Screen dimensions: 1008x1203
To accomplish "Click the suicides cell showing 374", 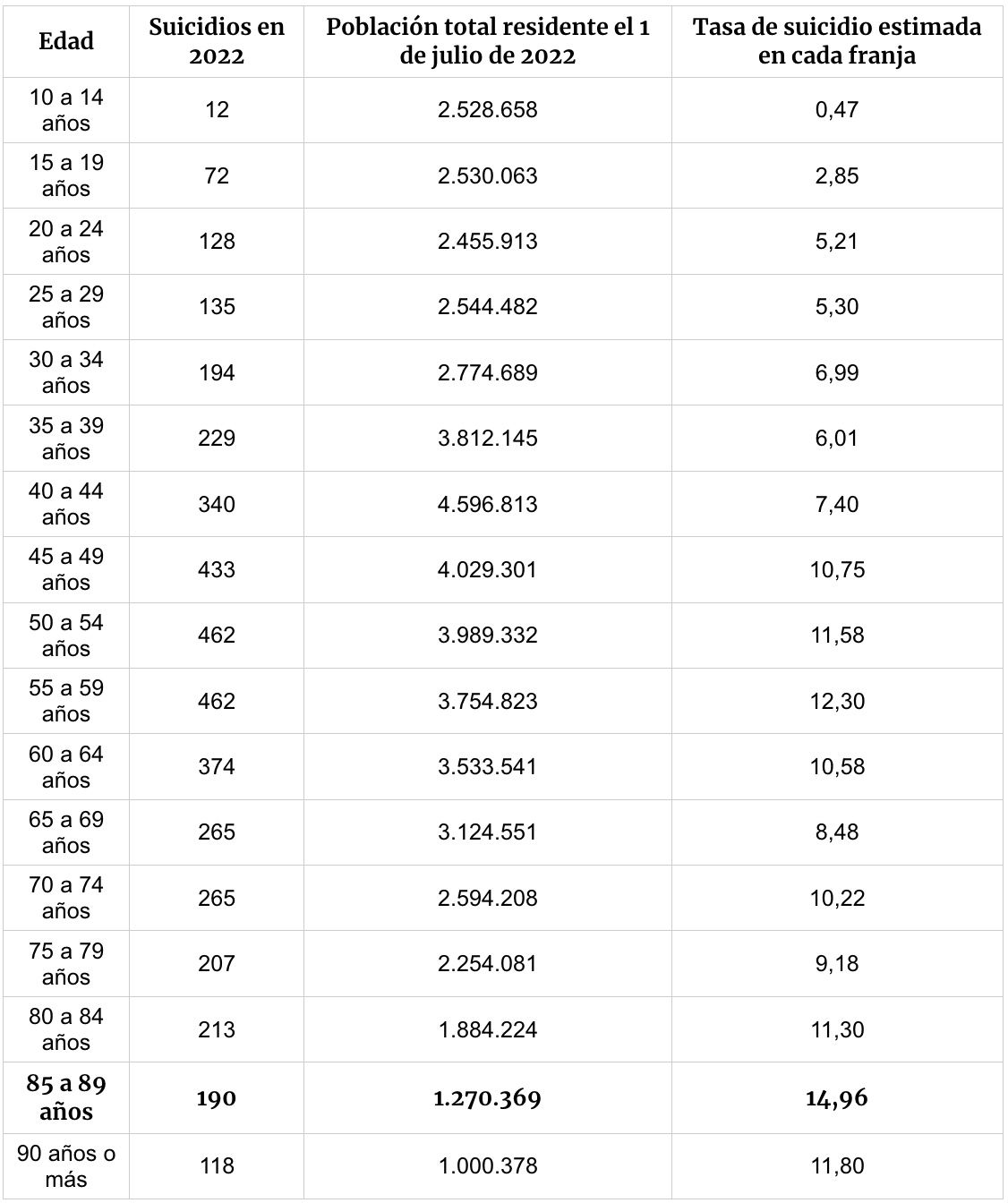I will pos(217,766).
